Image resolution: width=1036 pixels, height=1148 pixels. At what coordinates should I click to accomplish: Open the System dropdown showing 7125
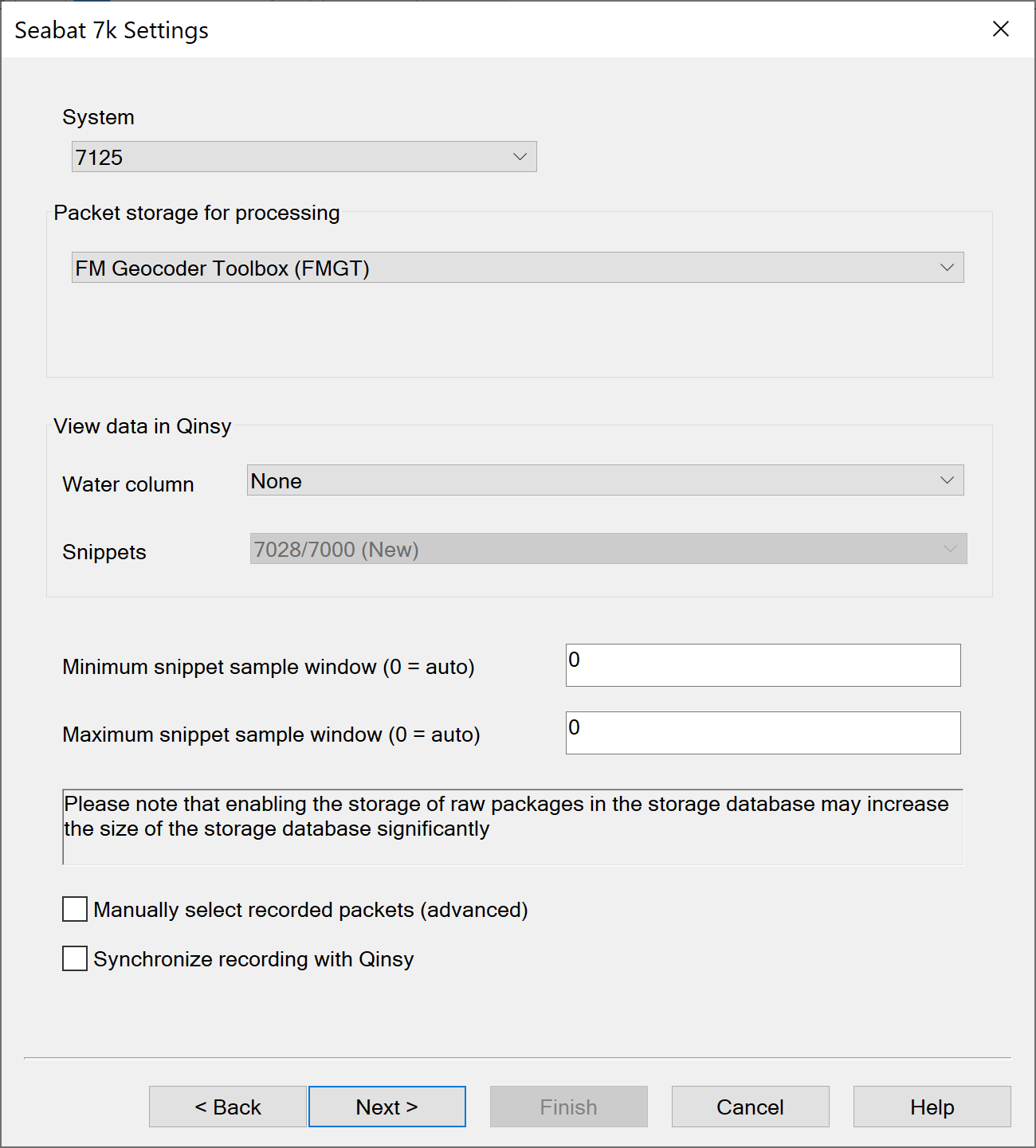303,157
